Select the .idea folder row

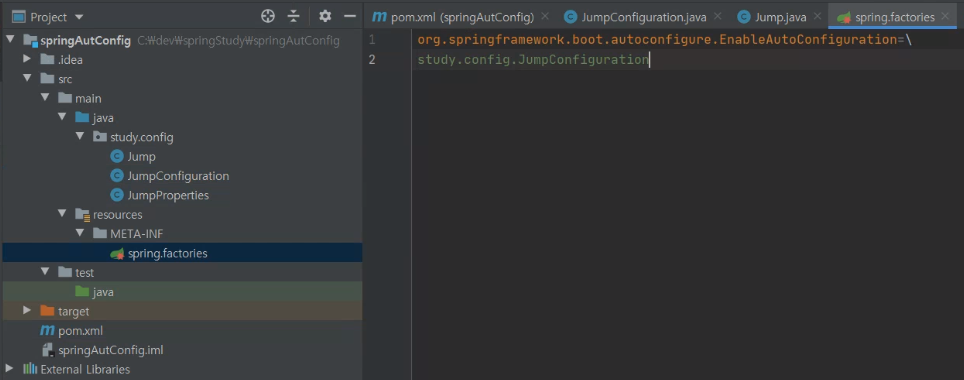(182, 60)
